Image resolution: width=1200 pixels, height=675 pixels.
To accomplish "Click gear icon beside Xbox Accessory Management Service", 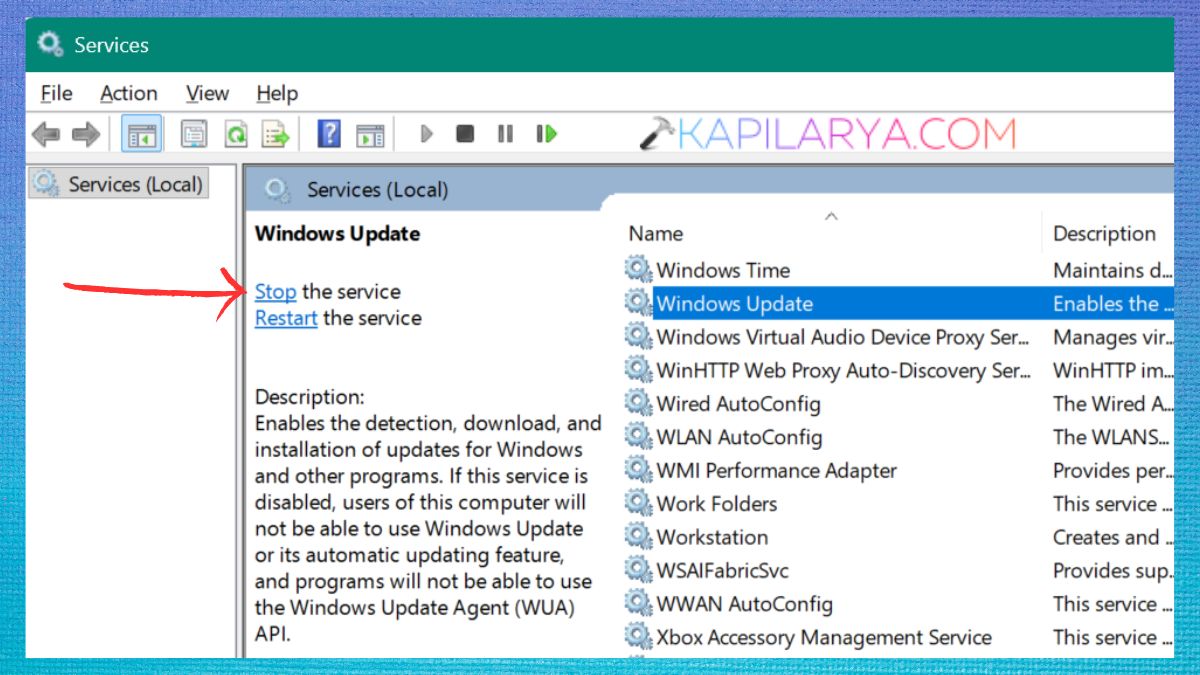I will tap(638, 636).
